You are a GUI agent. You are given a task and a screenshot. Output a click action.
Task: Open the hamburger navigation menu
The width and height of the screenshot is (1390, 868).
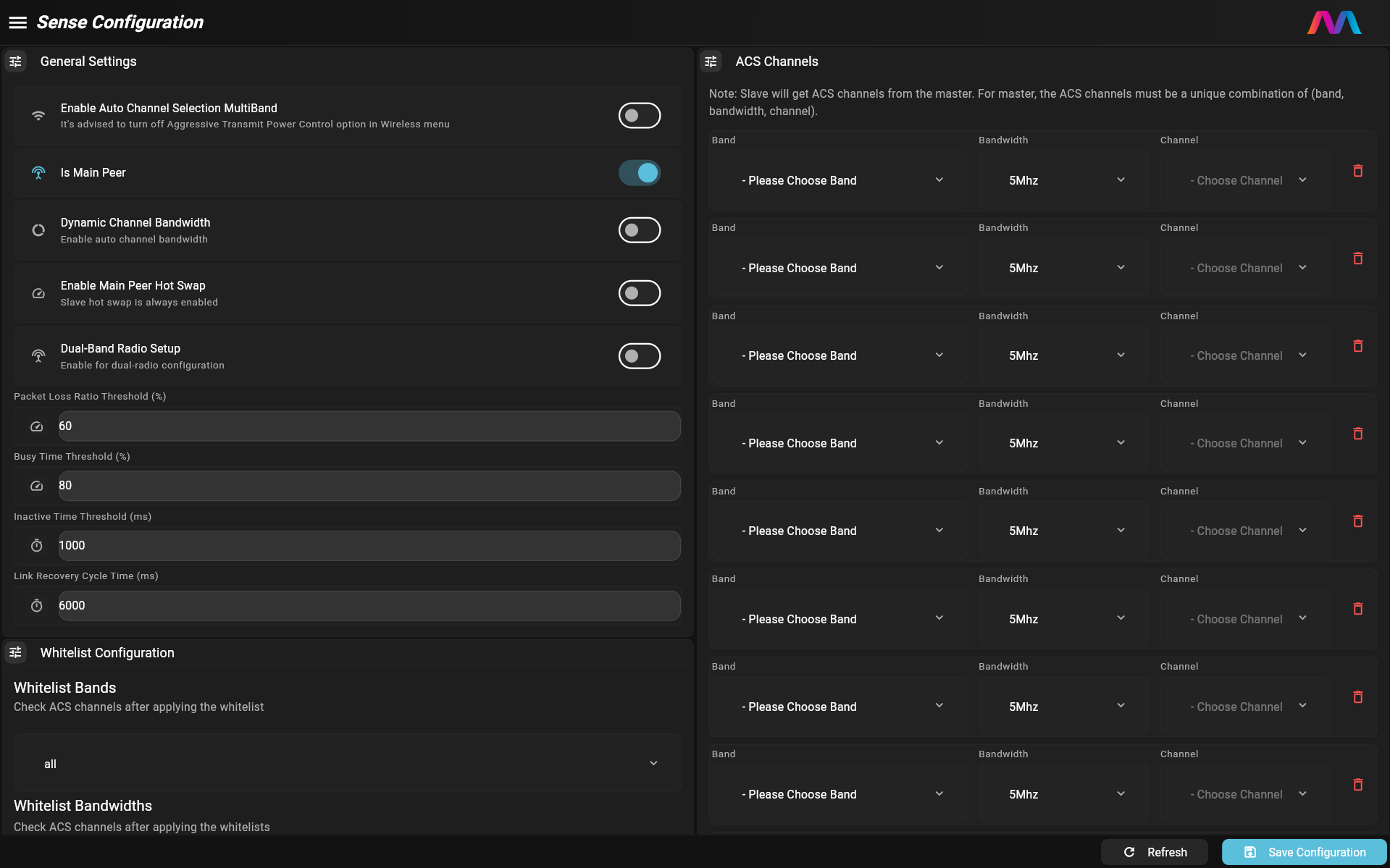tap(18, 22)
